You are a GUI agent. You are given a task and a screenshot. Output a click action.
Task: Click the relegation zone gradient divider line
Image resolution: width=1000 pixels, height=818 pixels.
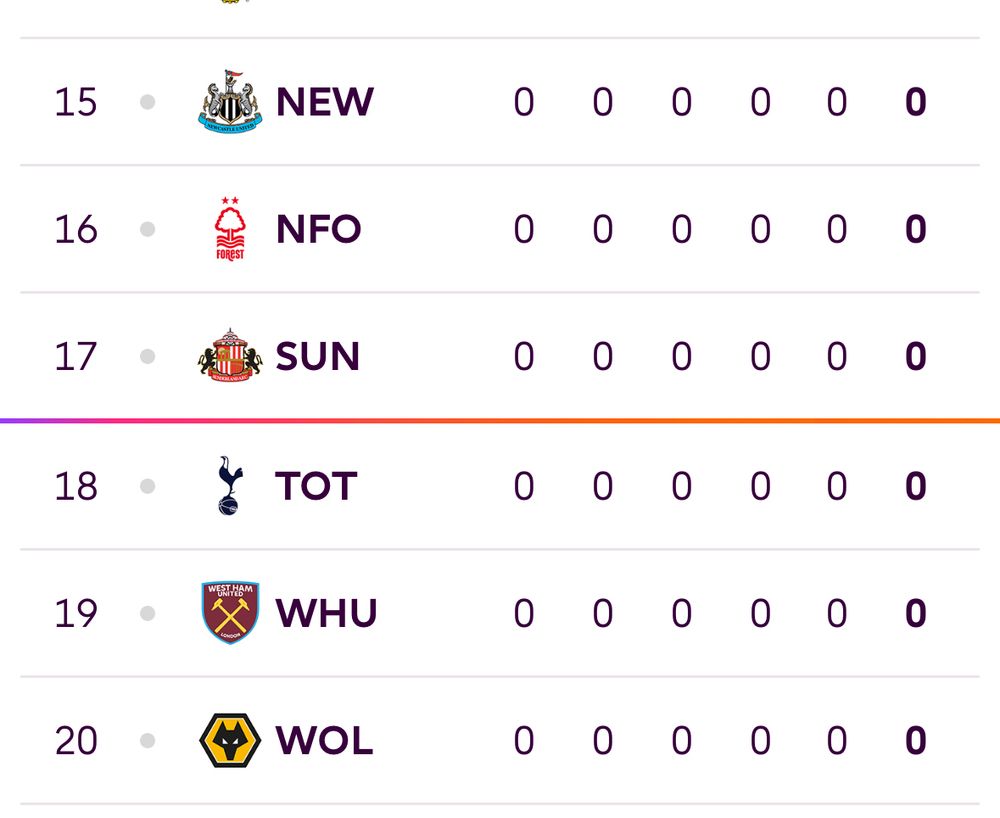pos(500,421)
